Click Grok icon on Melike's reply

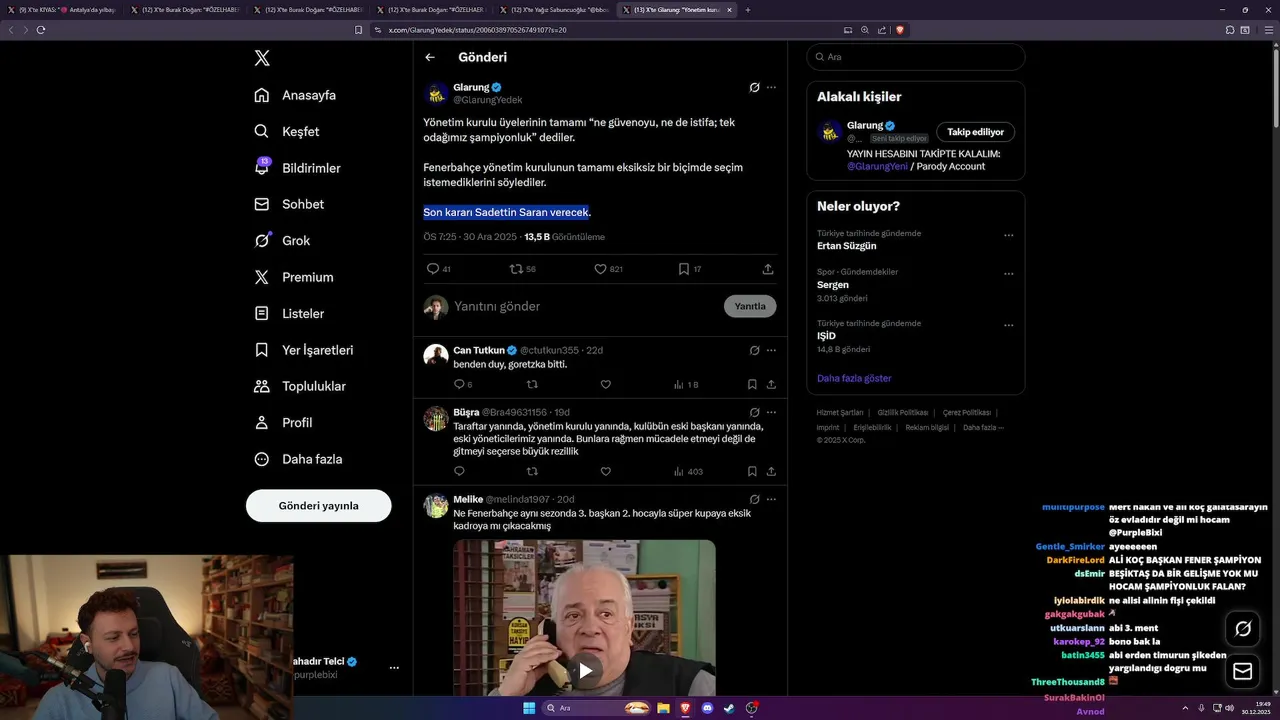point(754,499)
